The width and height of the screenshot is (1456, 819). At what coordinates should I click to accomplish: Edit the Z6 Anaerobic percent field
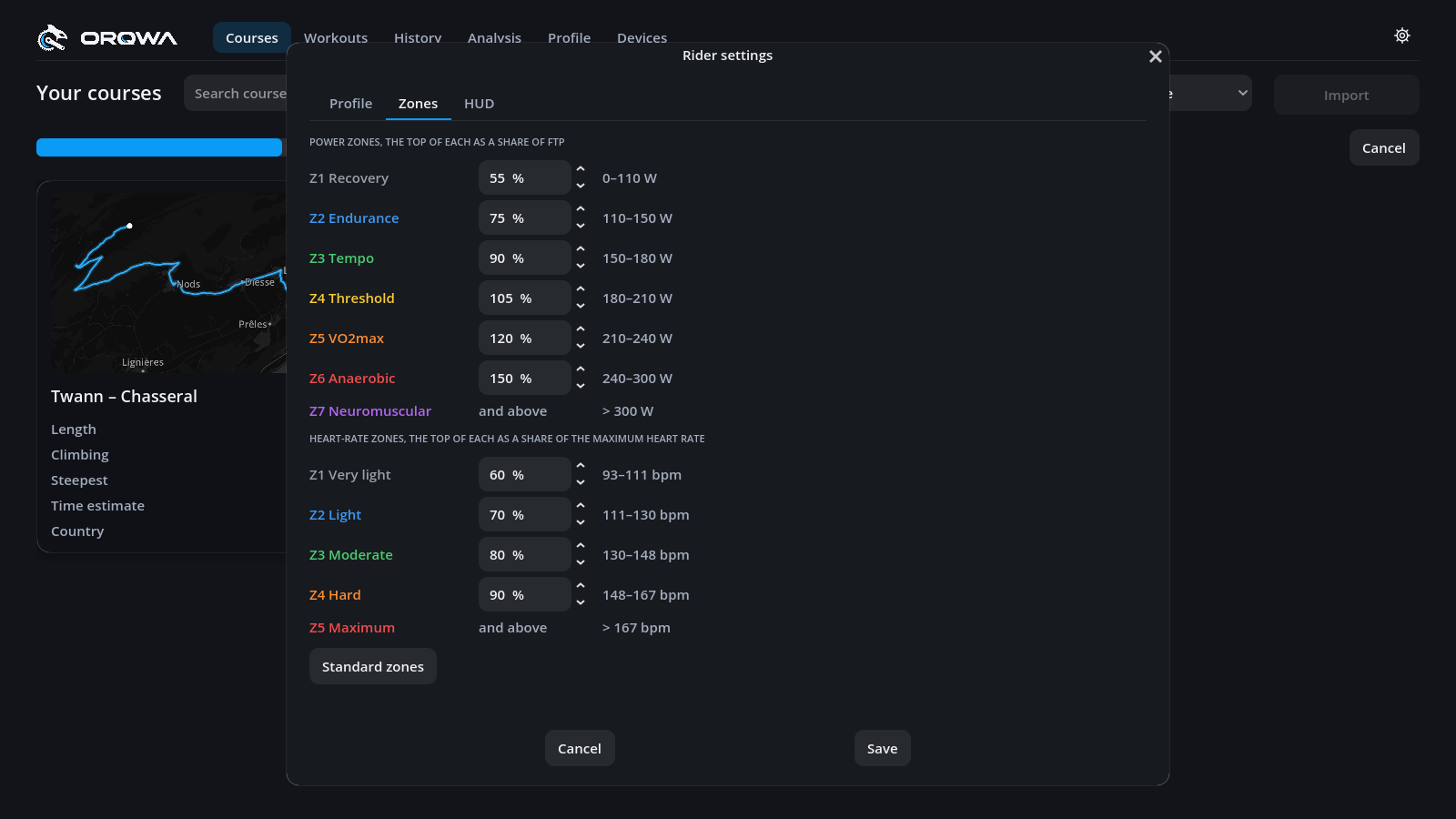coord(525,379)
